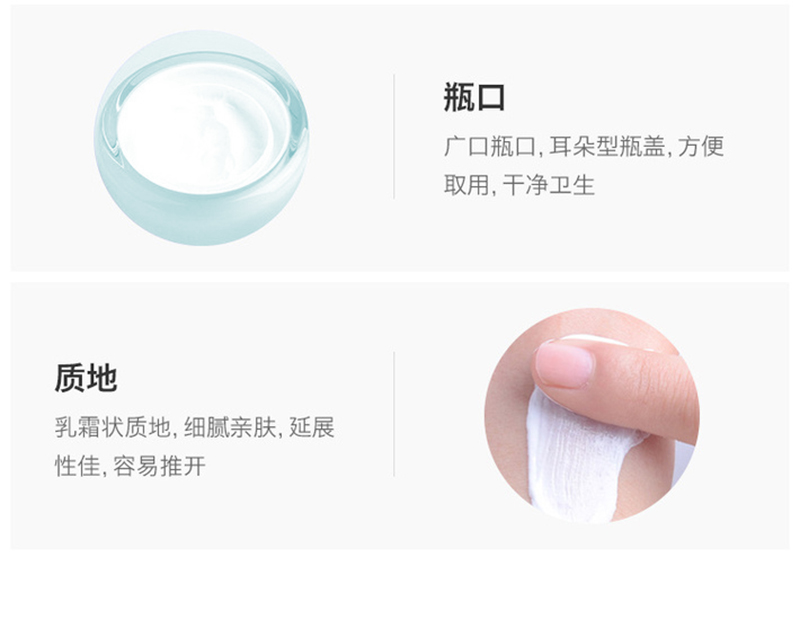Click the text 乳霜状质地, 细腻亲肤, 延展
This screenshot has width=800, height=622.
pyautogui.click(x=194, y=427)
